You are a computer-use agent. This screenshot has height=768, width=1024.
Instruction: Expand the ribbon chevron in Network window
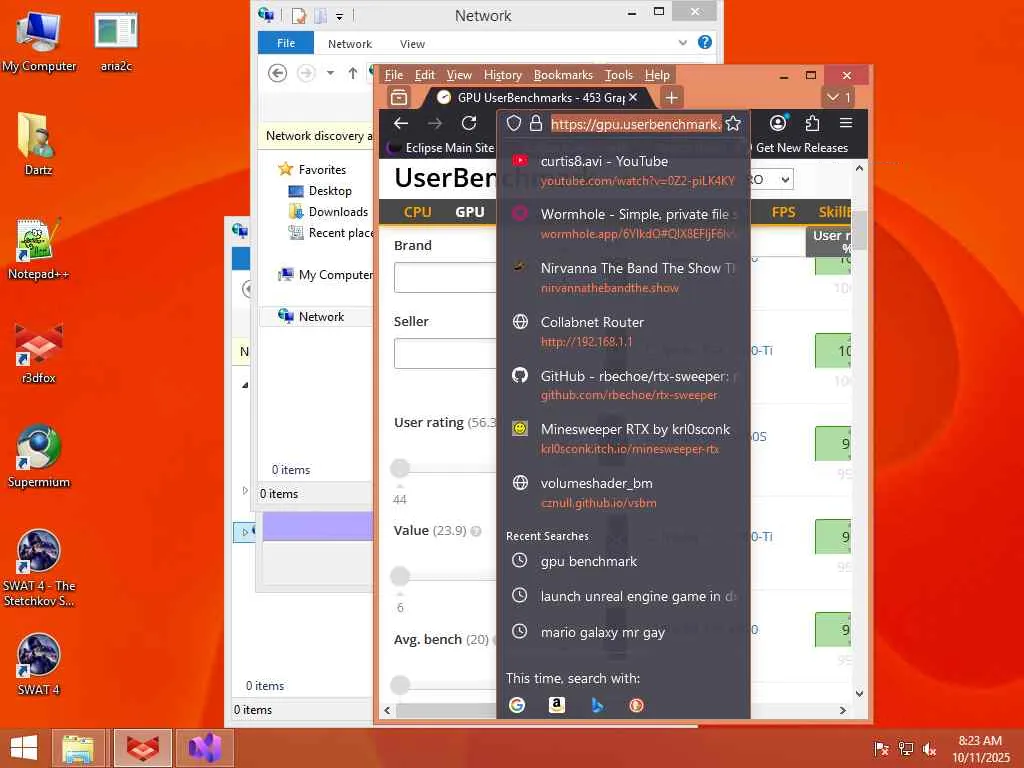pyautogui.click(x=682, y=42)
